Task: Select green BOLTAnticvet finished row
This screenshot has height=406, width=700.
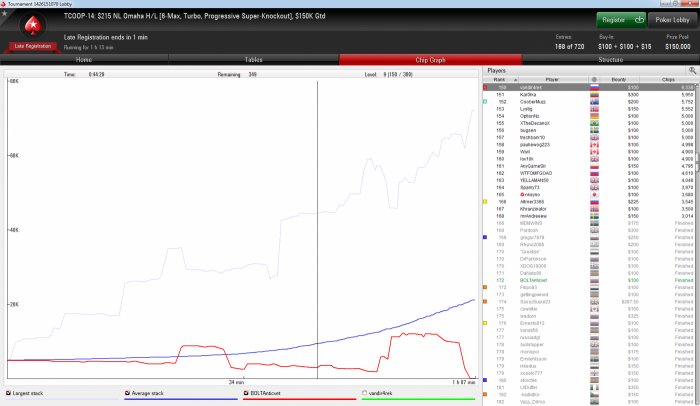Action: (x=589, y=280)
